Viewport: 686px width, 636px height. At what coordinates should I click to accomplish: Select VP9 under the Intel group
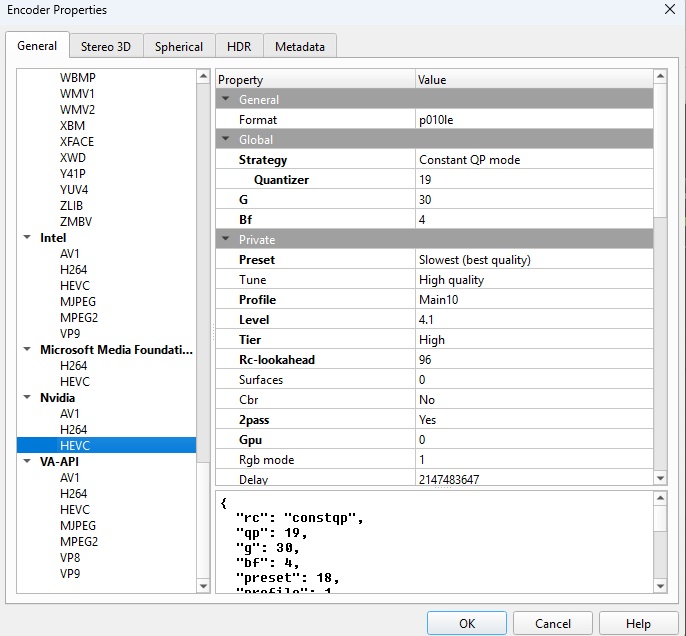click(x=70, y=334)
